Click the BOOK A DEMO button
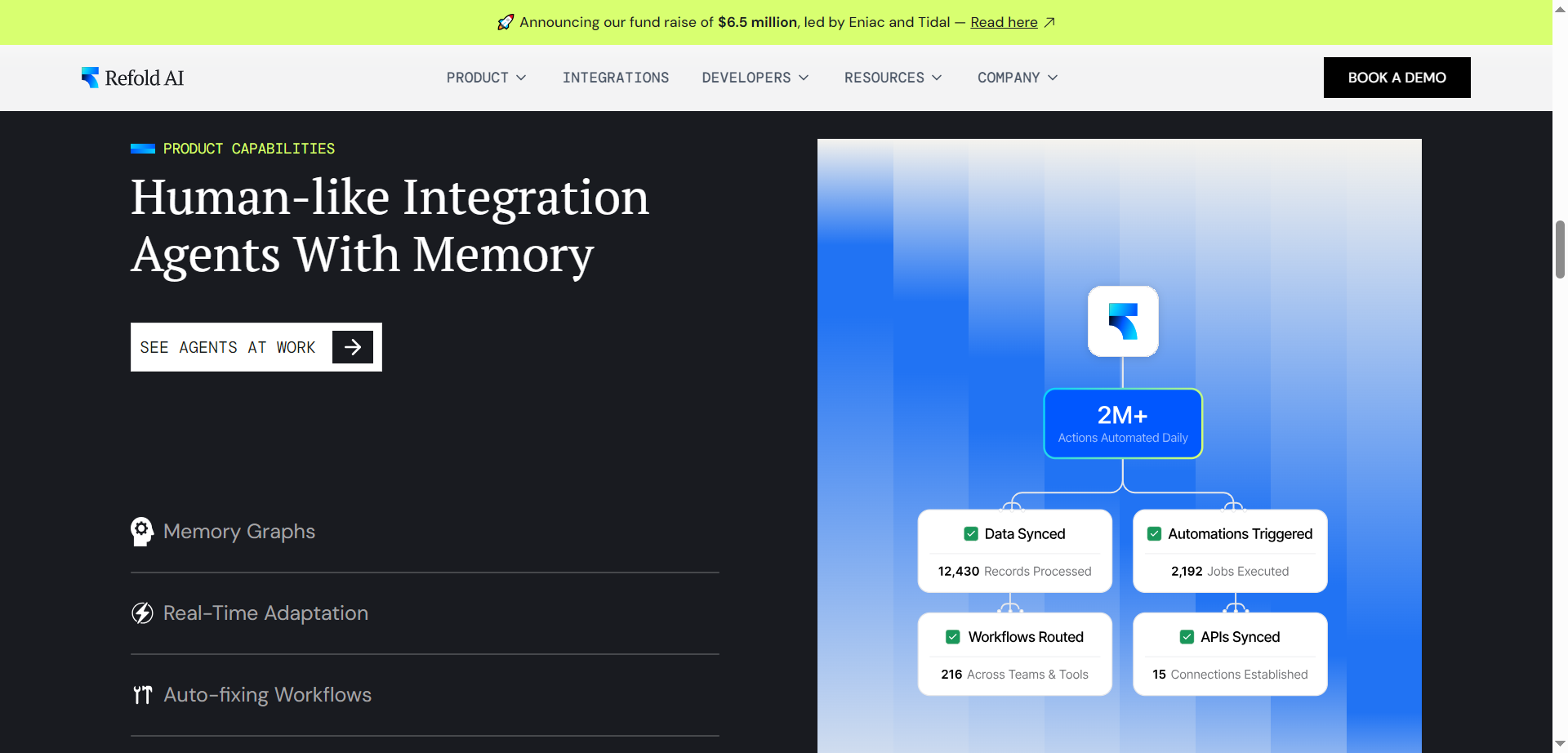The height and width of the screenshot is (753, 1568). coord(1396,77)
